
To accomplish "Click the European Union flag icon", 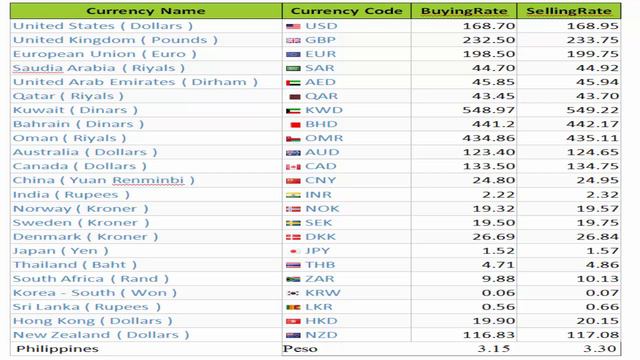I will coord(293,54).
